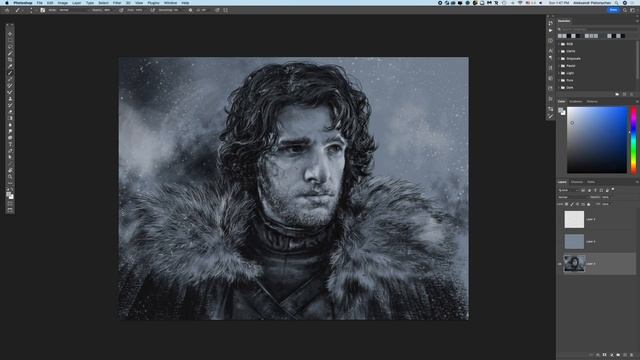Create a new layer icon
Image resolution: width=640 pixels, height=360 pixels.
click(x=625, y=355)
